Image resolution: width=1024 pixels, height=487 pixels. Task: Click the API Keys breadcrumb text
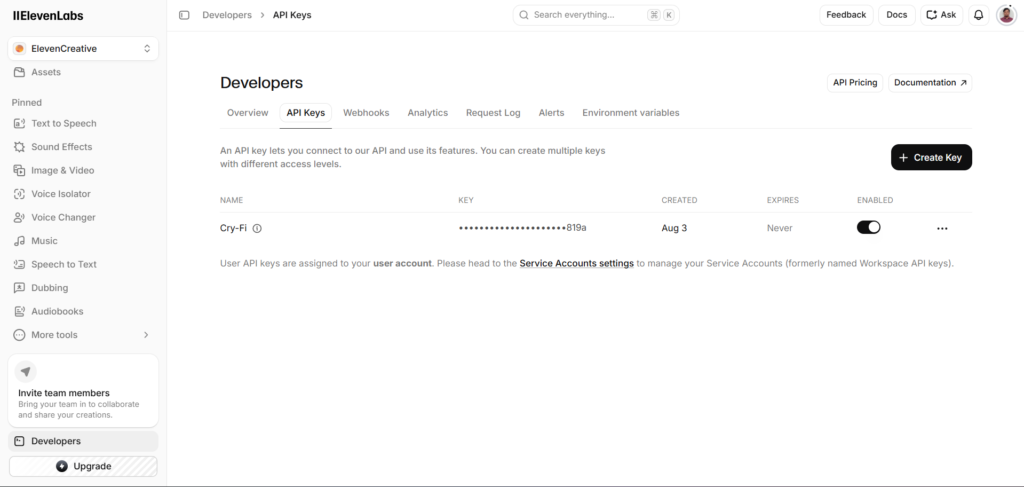click(x=292, y=15)
